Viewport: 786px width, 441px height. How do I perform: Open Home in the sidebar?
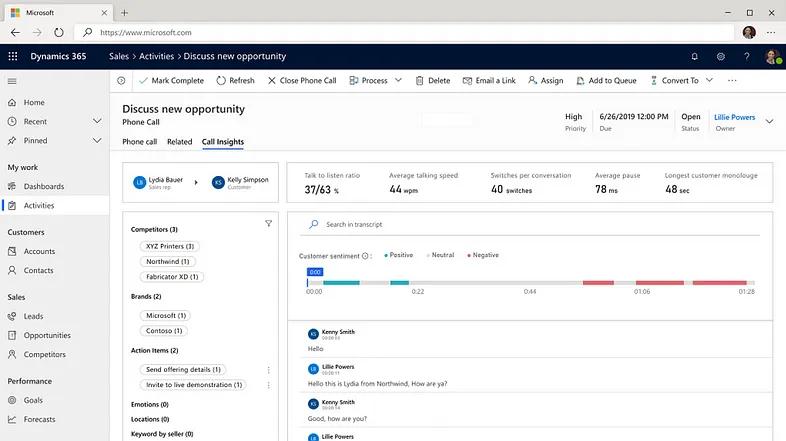coord(55,102)
